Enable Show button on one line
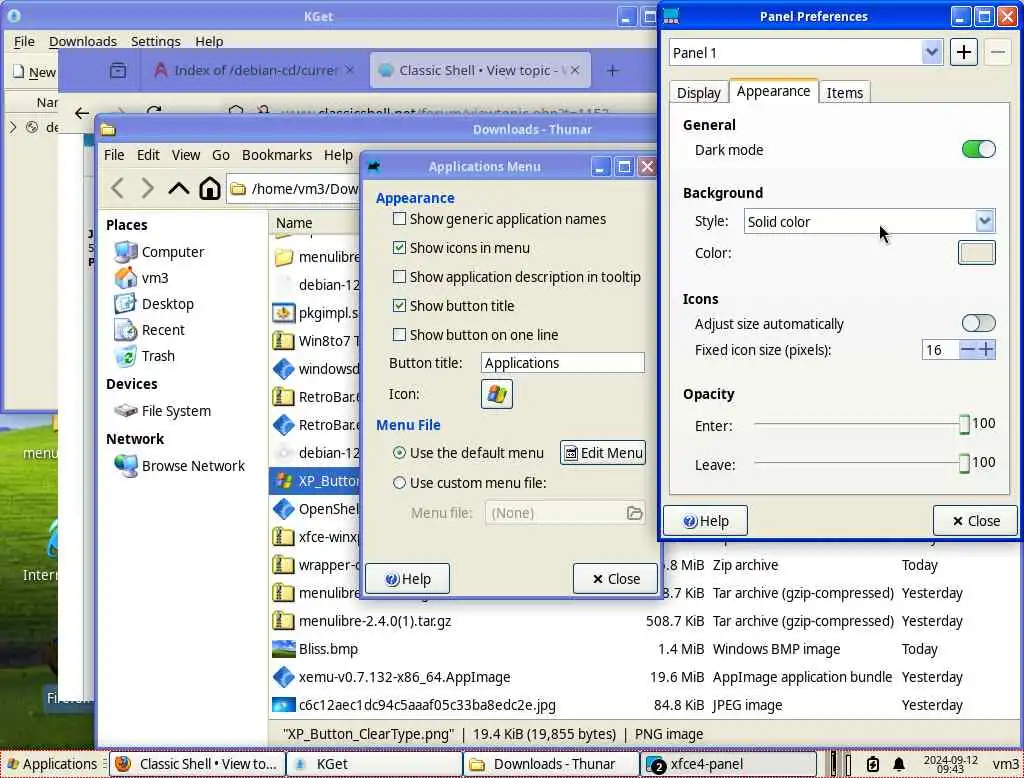Screen dimensions: 1024x778 point(398,335)
